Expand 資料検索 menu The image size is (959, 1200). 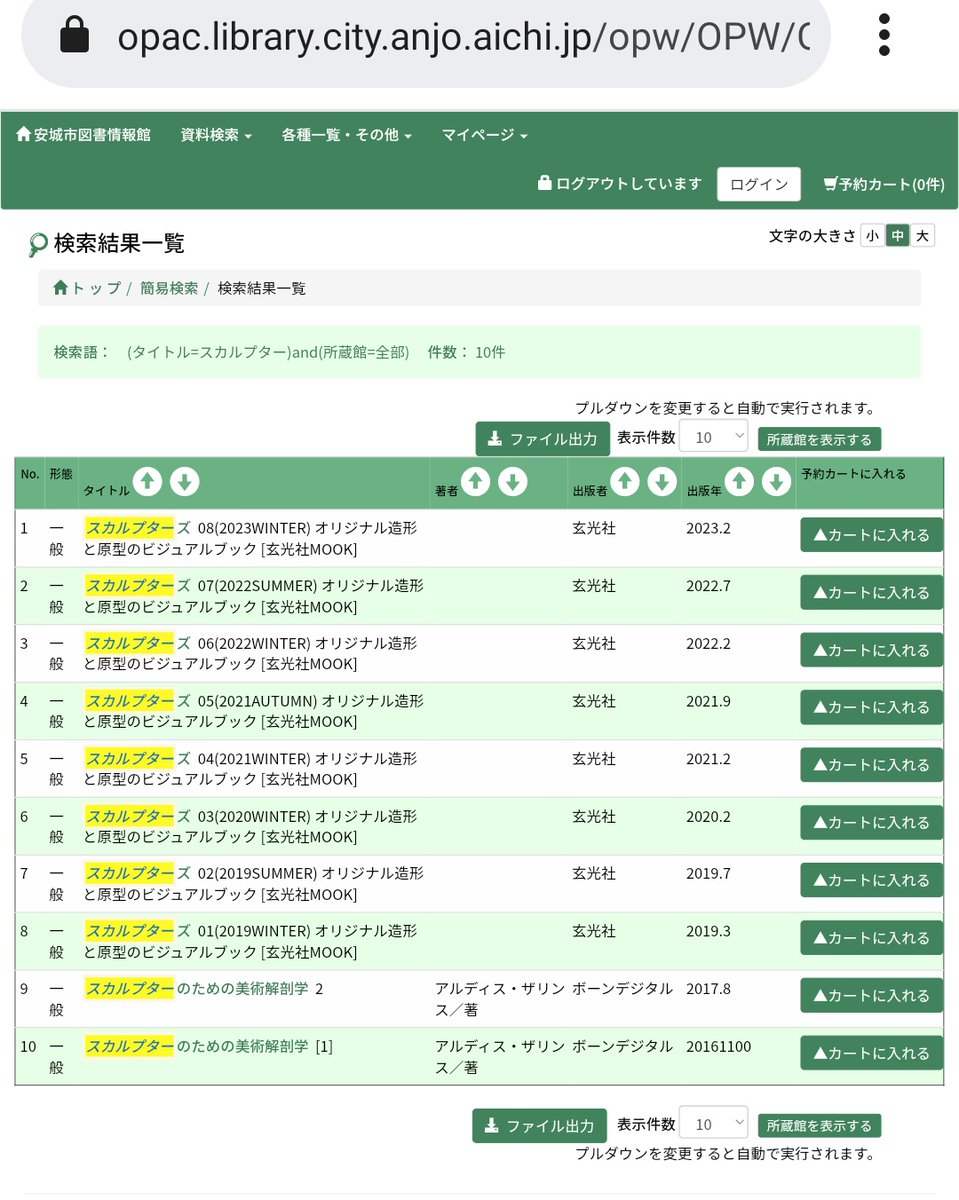point(216,135)
